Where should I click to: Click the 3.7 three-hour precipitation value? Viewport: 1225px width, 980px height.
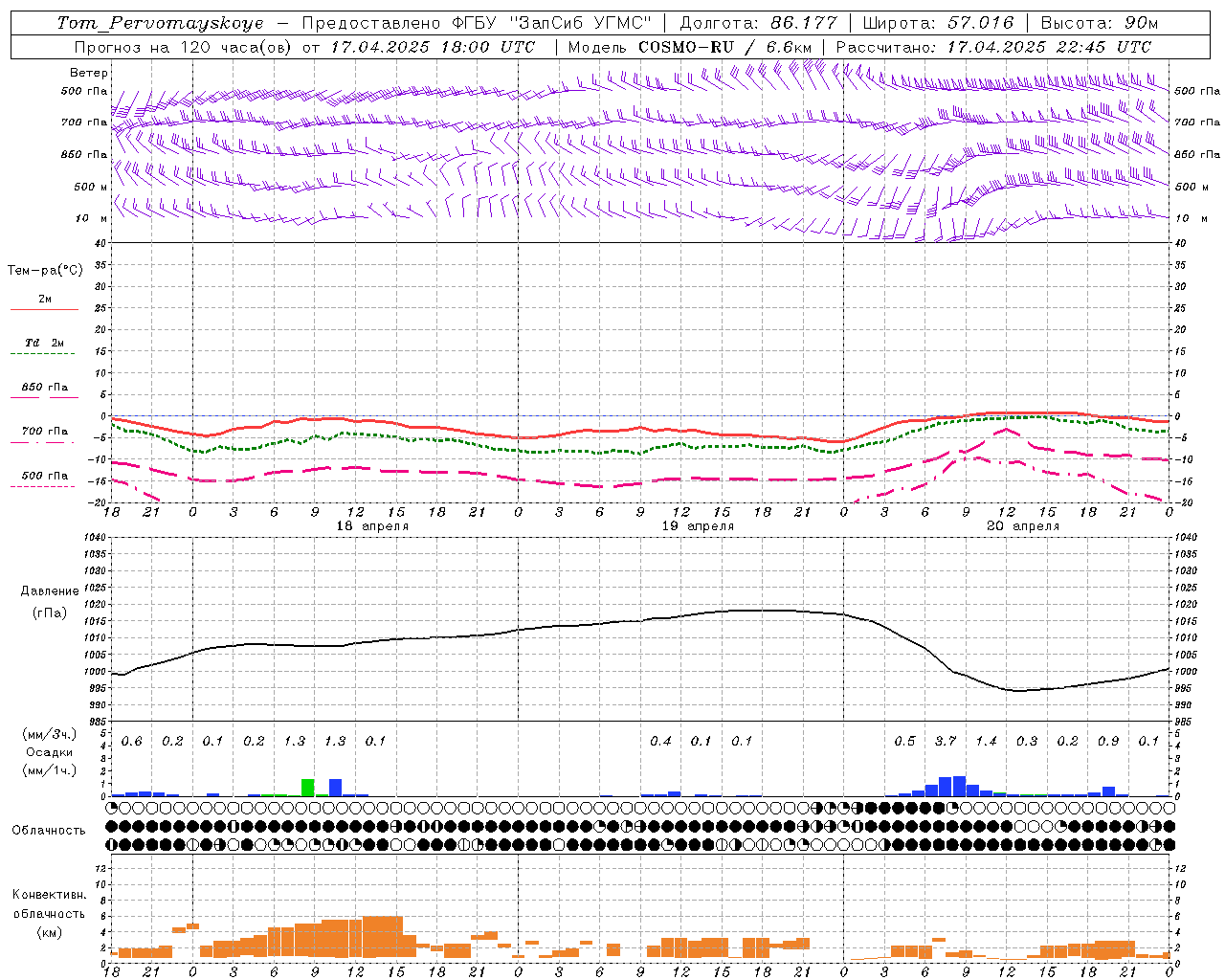[945, 742]
